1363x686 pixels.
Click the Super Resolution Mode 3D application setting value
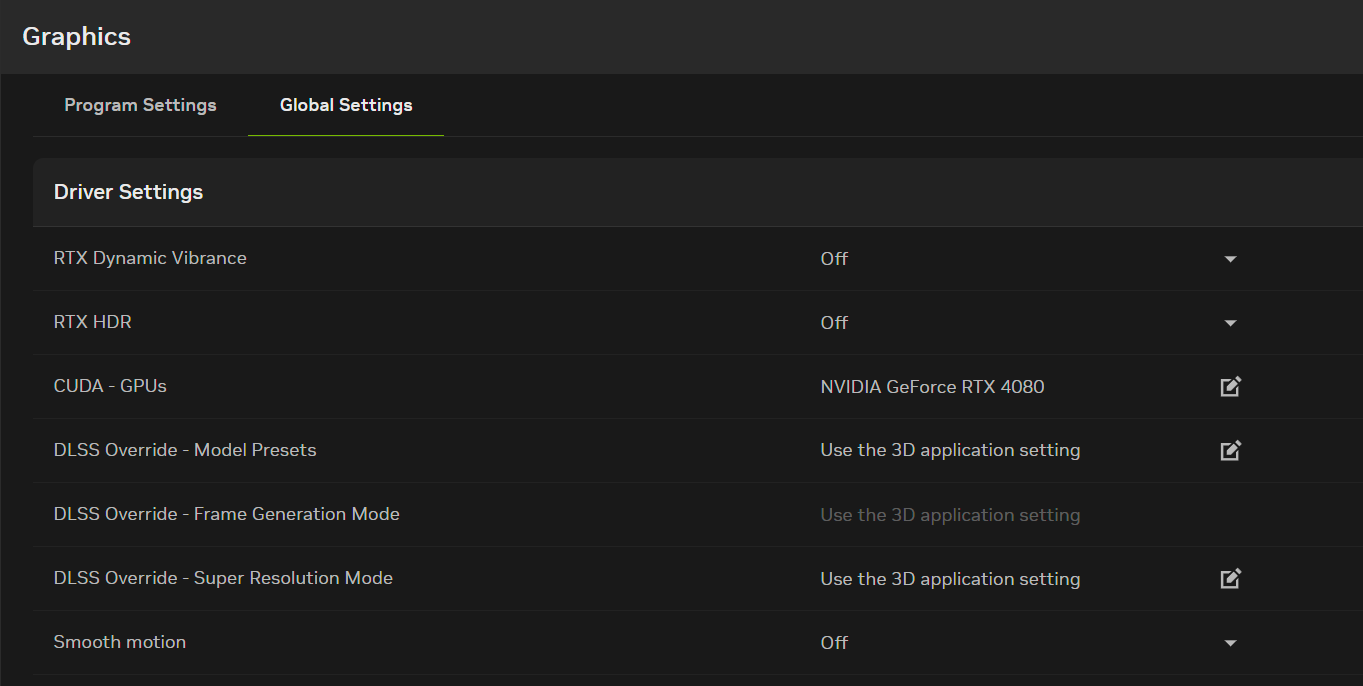(x=950, y=579)
